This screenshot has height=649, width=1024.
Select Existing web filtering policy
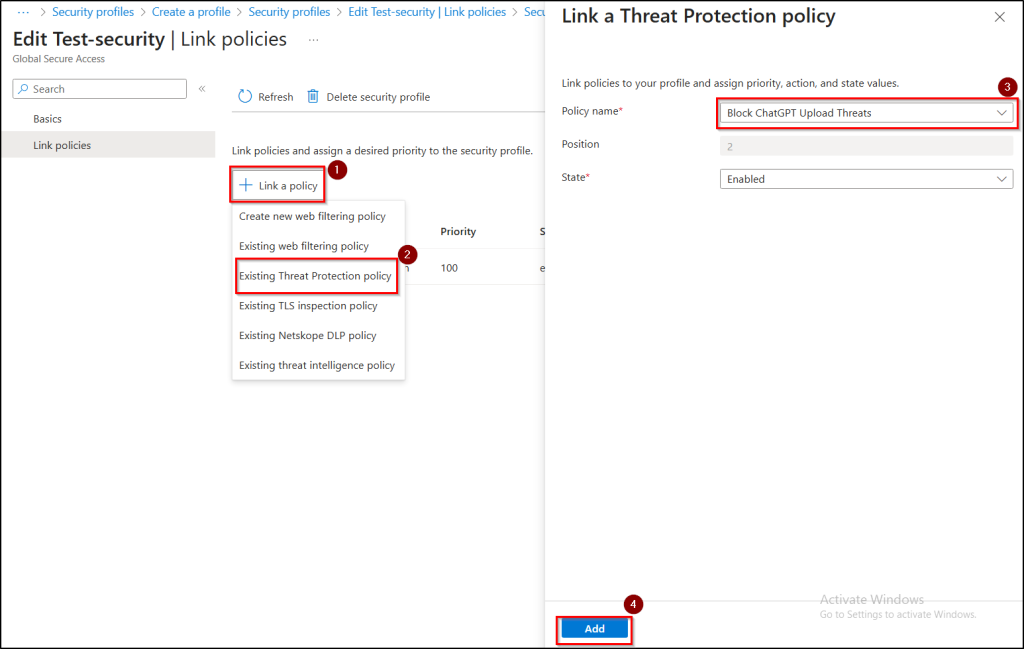tap(304, 246)
